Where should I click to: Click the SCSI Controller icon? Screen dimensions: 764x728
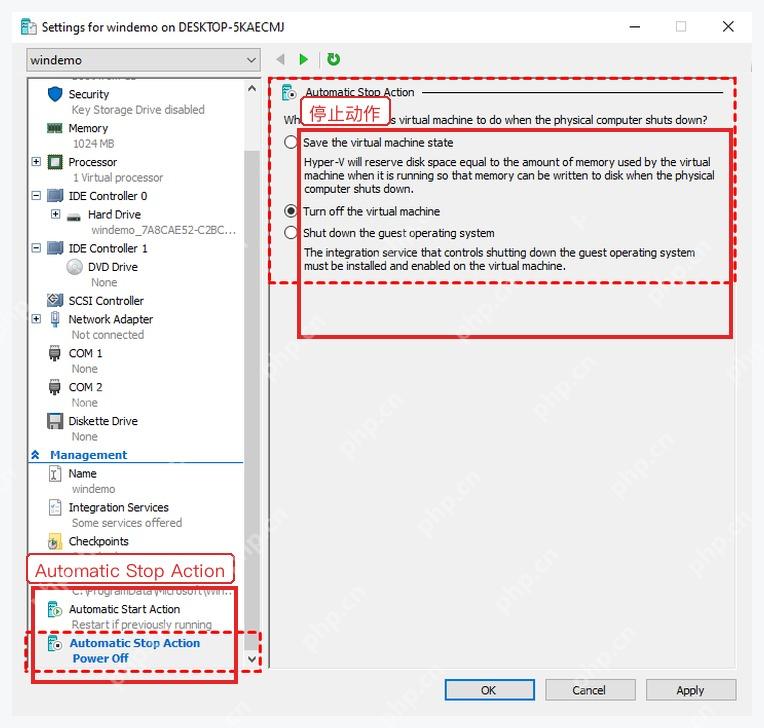tap(55, 300)
